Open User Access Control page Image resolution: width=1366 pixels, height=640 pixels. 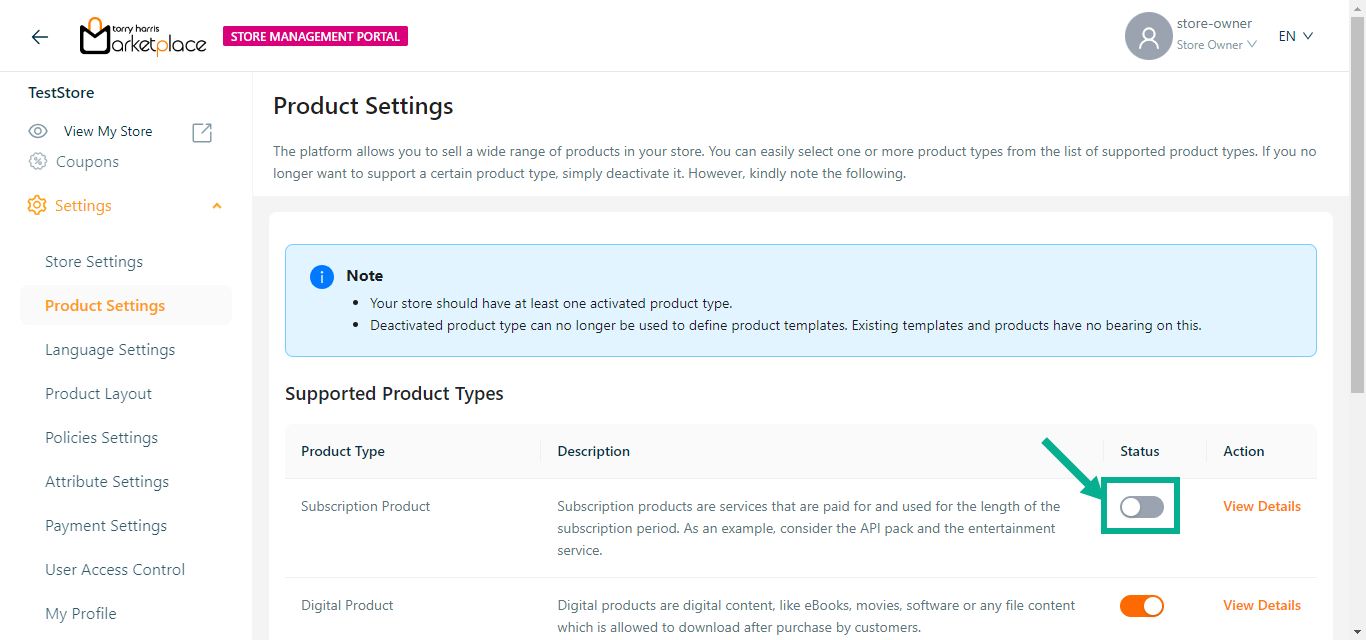point(115,570)
